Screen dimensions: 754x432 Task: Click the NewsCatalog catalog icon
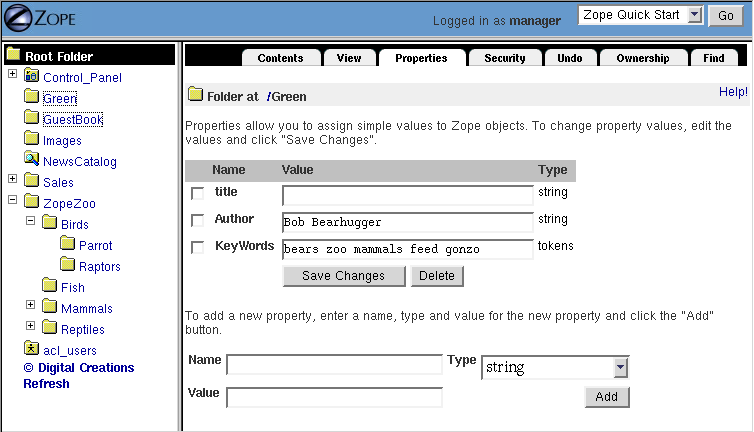(31, 161)
